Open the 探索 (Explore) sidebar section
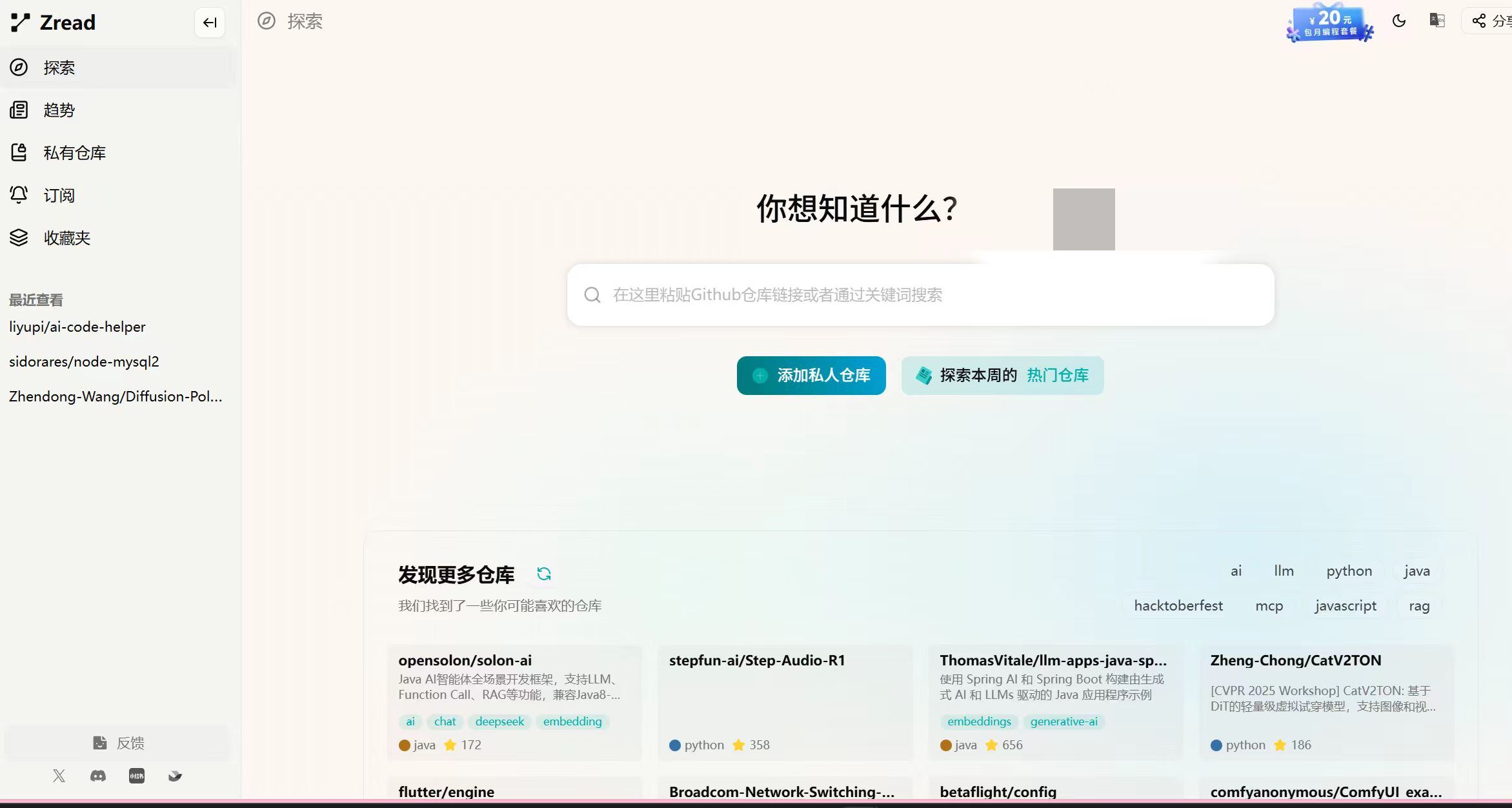Image resolution: width=1512 pixels, height=808 pixels. (59, 67)
